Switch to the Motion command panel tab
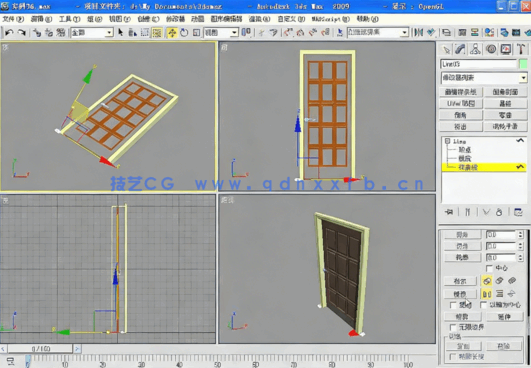 (491, 49)
